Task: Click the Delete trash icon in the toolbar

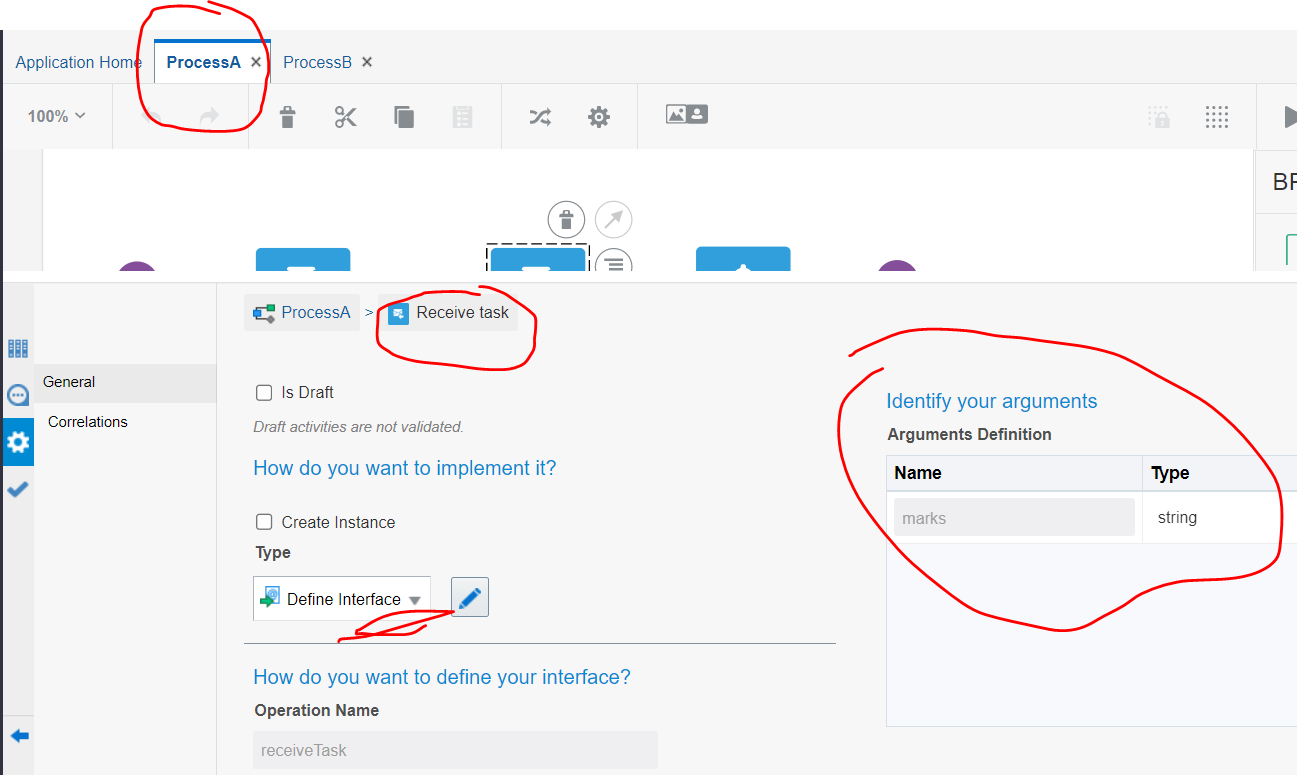Action: [x=287, y=116]
